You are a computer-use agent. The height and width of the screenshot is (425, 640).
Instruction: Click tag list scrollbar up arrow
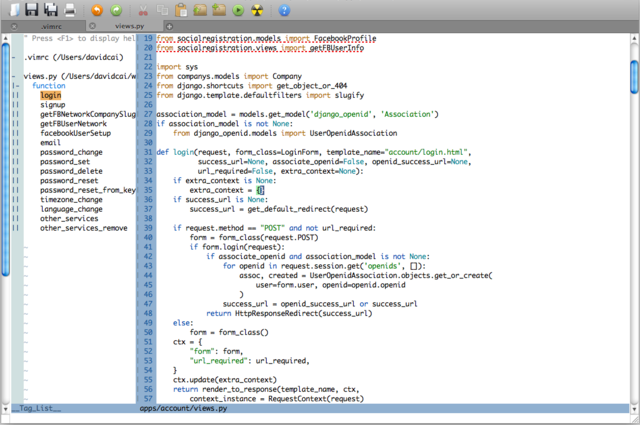5,38
